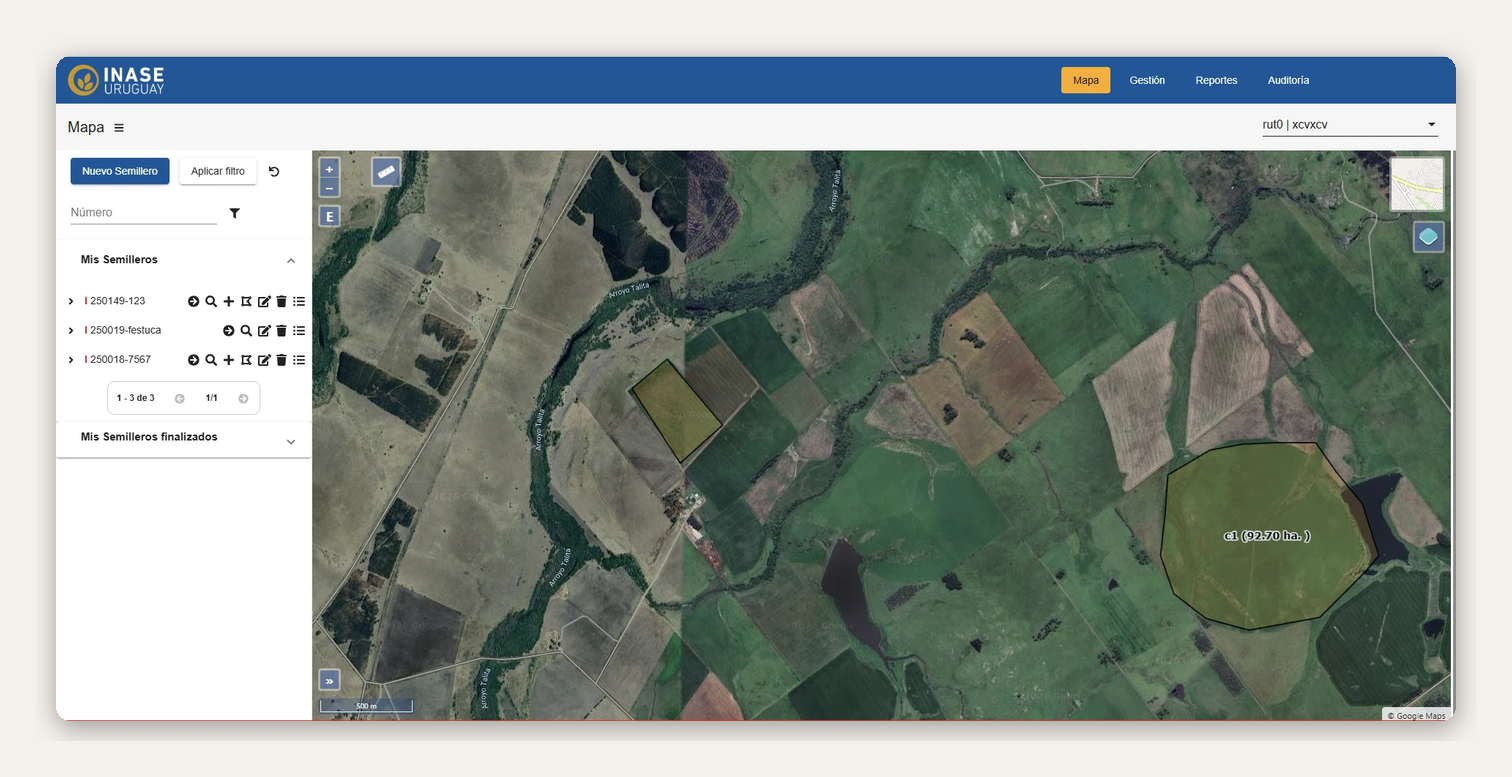Click the go-to arrow icon for 250149-123
The height and width of the screenshot is (777, 1512).
pyautogui.click(x=194, y=301)
